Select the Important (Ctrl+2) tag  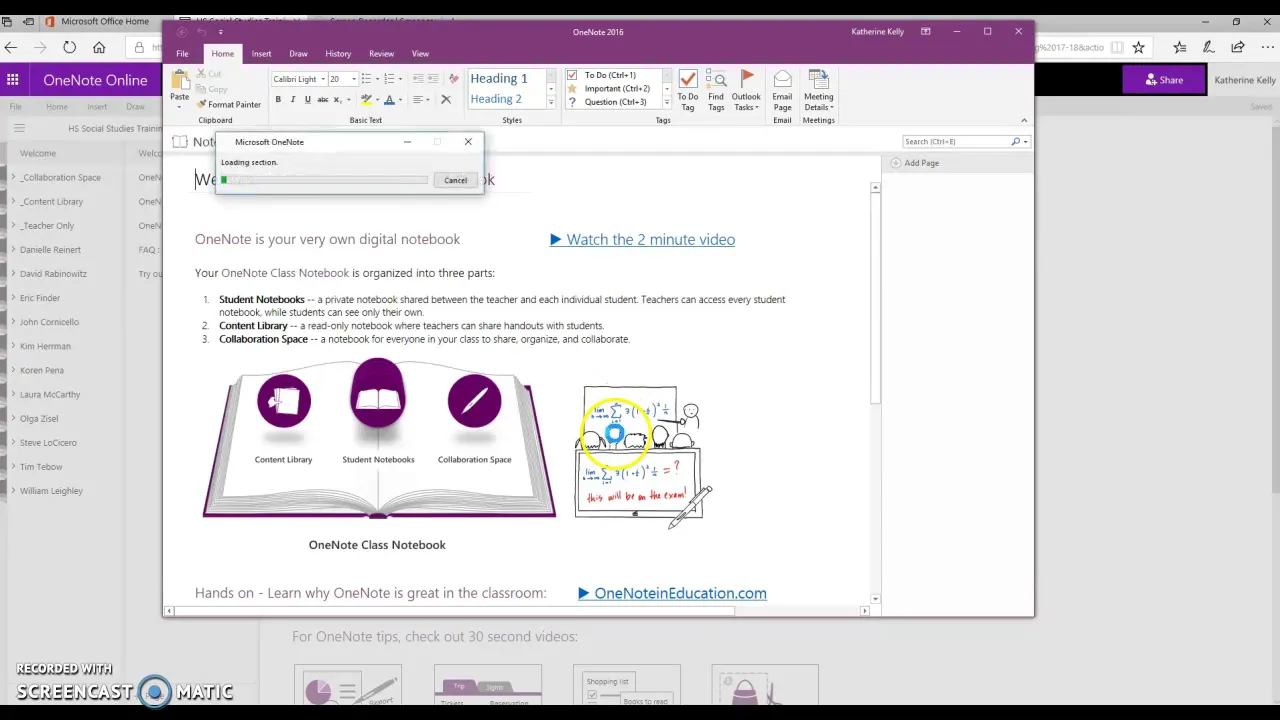610,88
